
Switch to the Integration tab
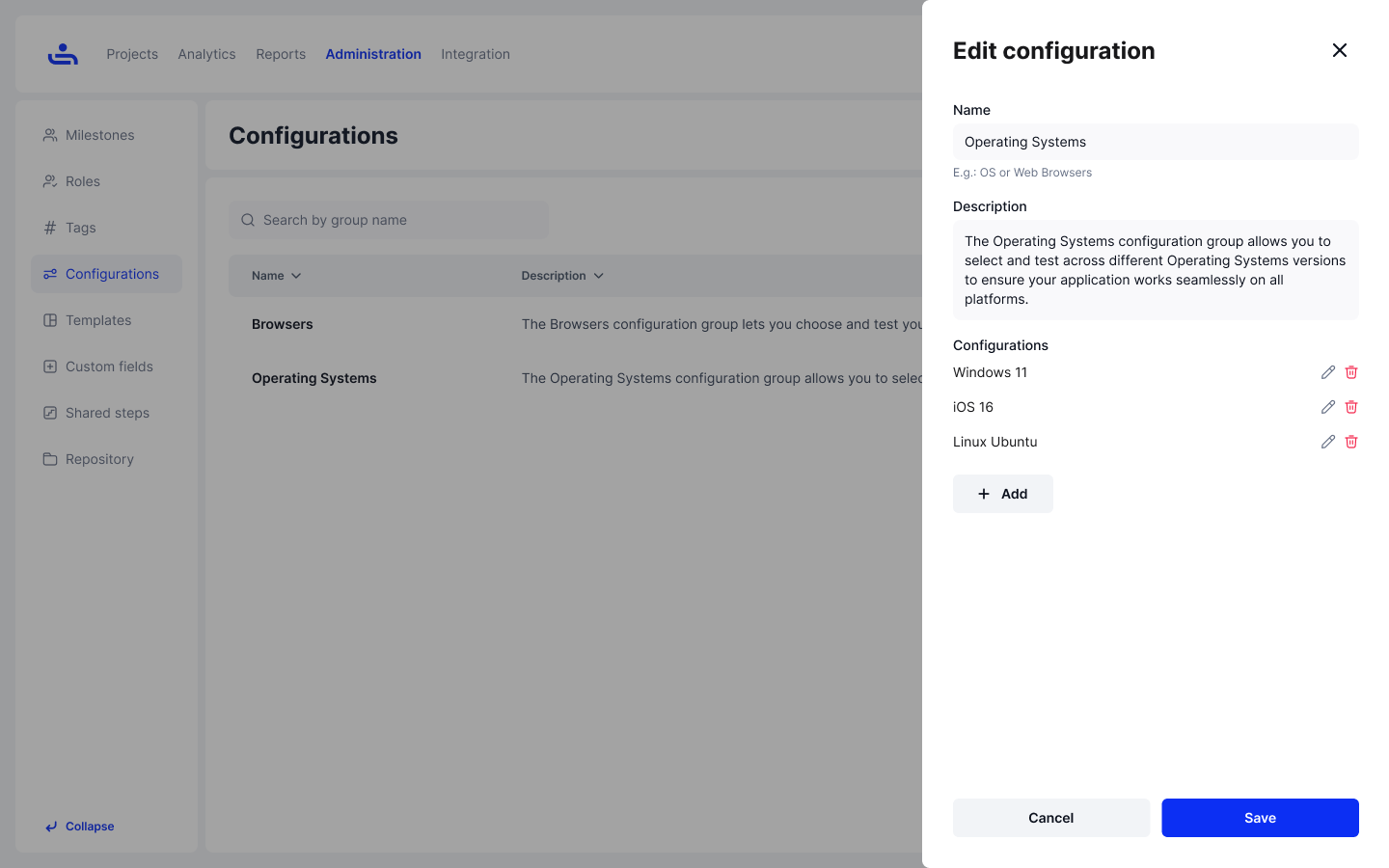click(475, 54)
